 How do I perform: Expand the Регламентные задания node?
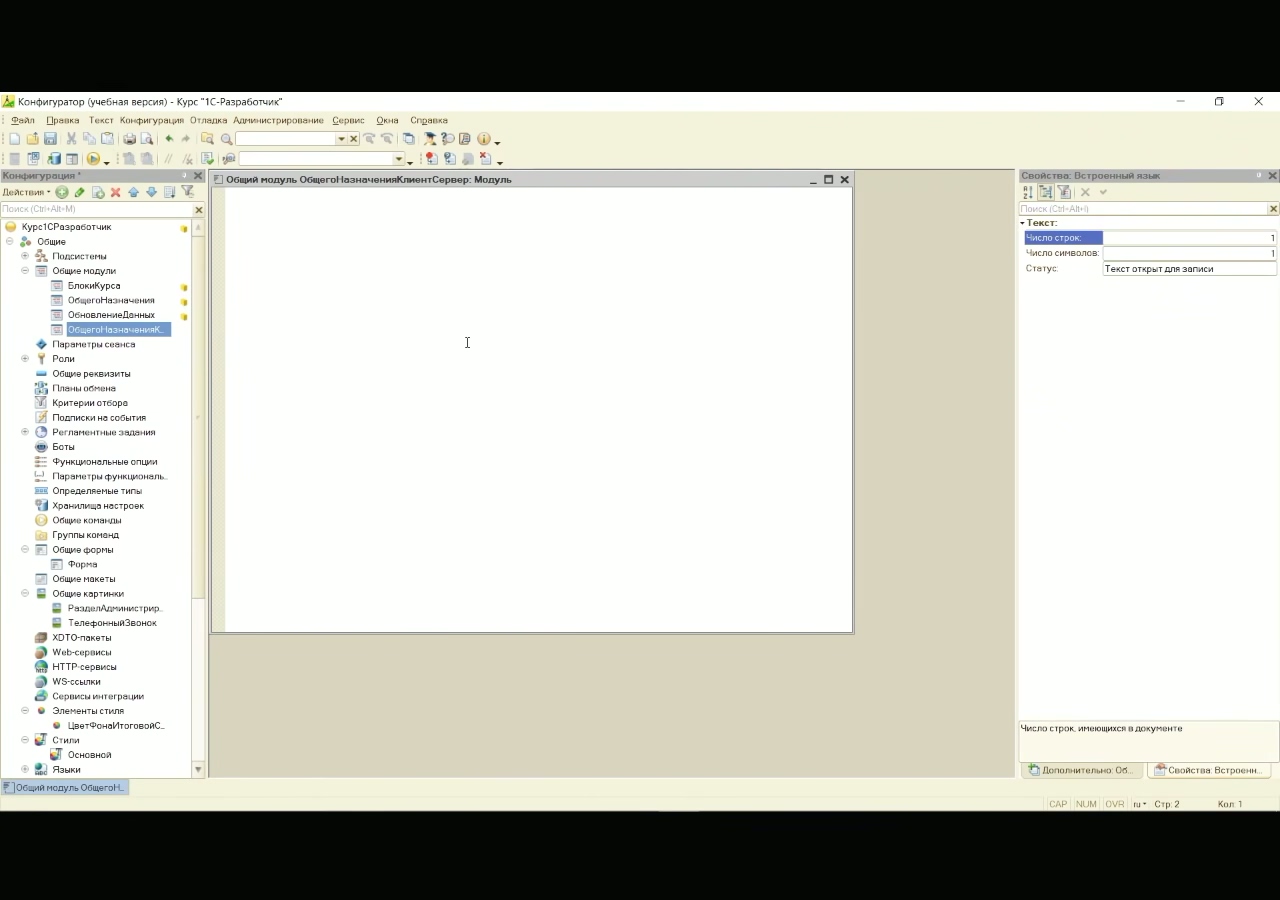[25, 432]
